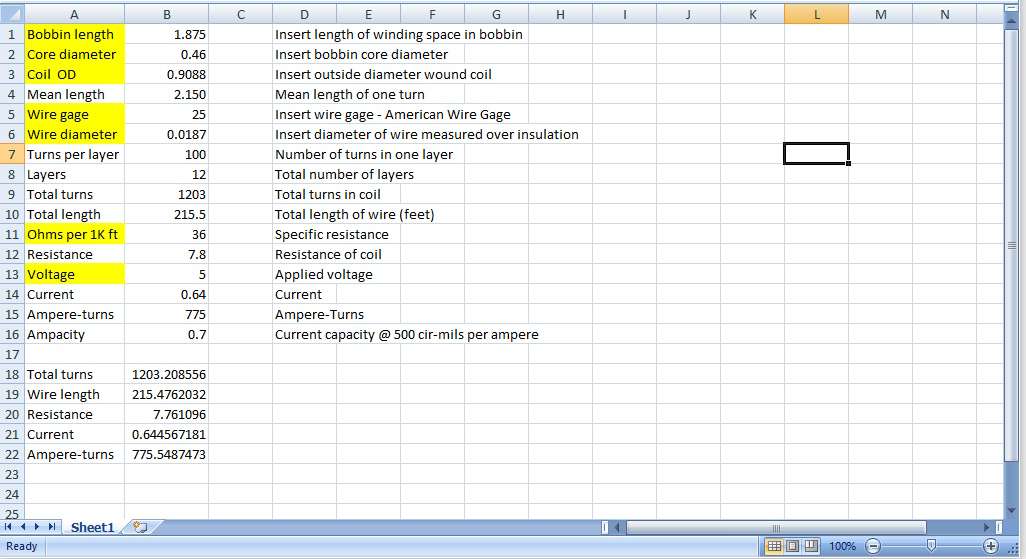Select the value 215.5 cell

167,214
